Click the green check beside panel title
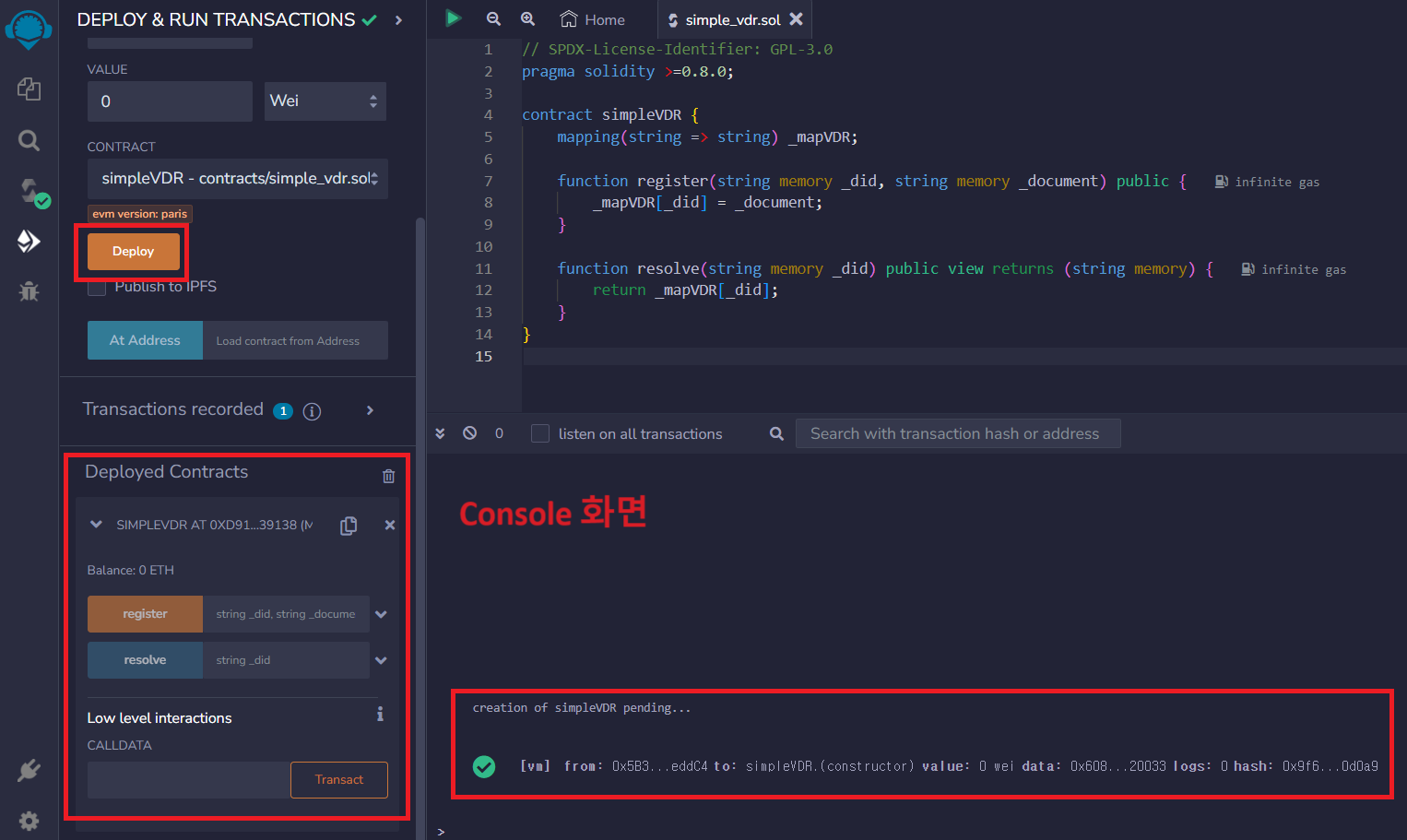 coord(369,19)
